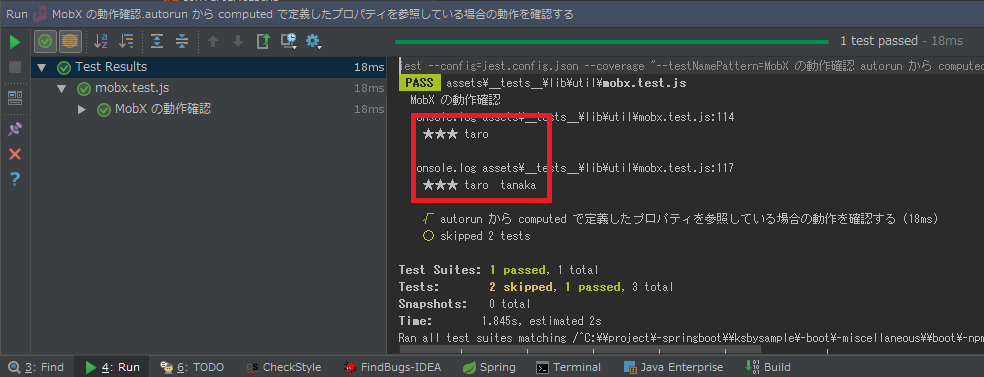This screenshot has width=984, height=377.
Task: Open the Terminal tool window tab
Action: click(x=569, y=367)
